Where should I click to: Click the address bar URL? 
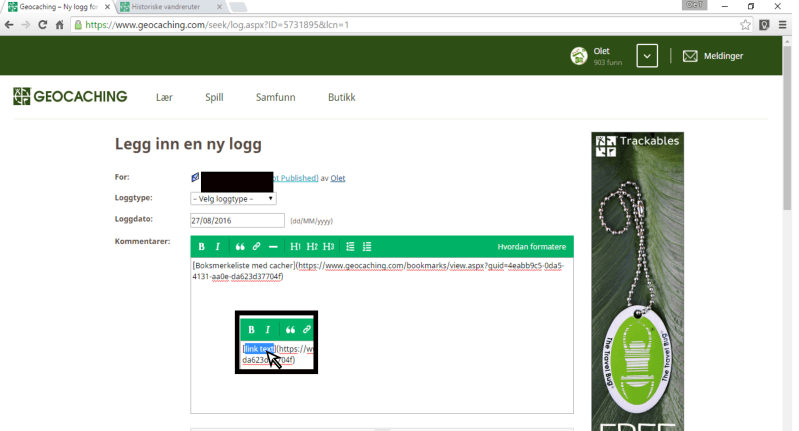217,24
